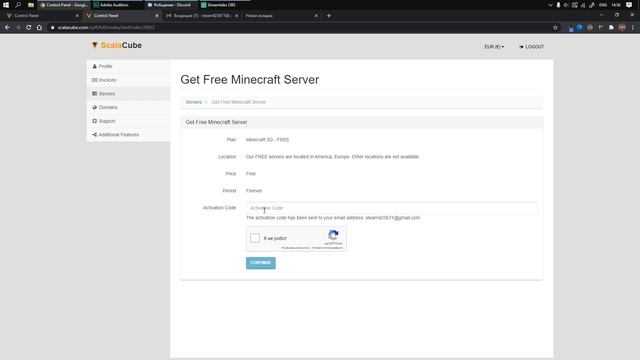
Task: Go back using browser back arrow
Action: [x=7, y=27]
